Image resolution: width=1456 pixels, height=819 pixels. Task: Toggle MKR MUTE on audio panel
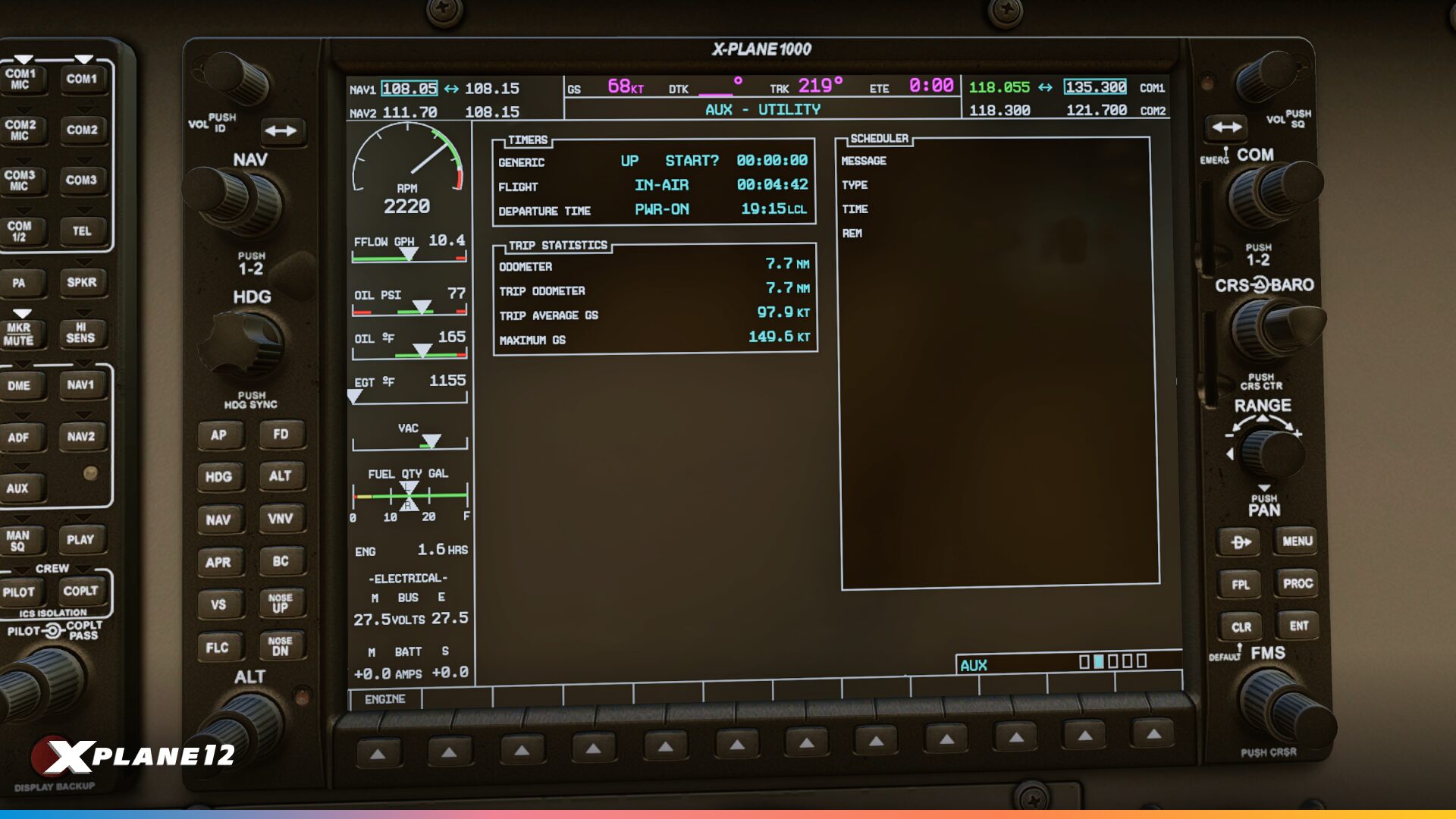pos(19,334)
